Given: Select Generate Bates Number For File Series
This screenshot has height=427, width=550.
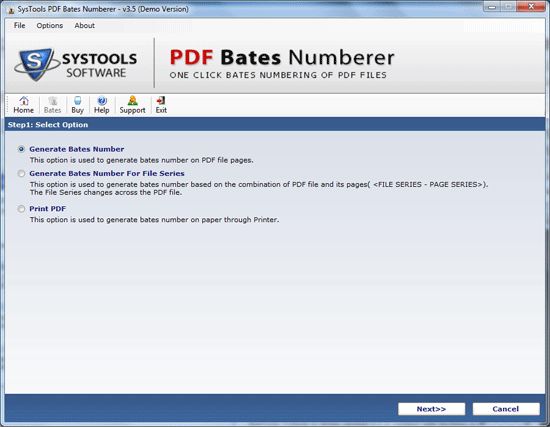Looking at the screenshot, I should click(21, 173).
